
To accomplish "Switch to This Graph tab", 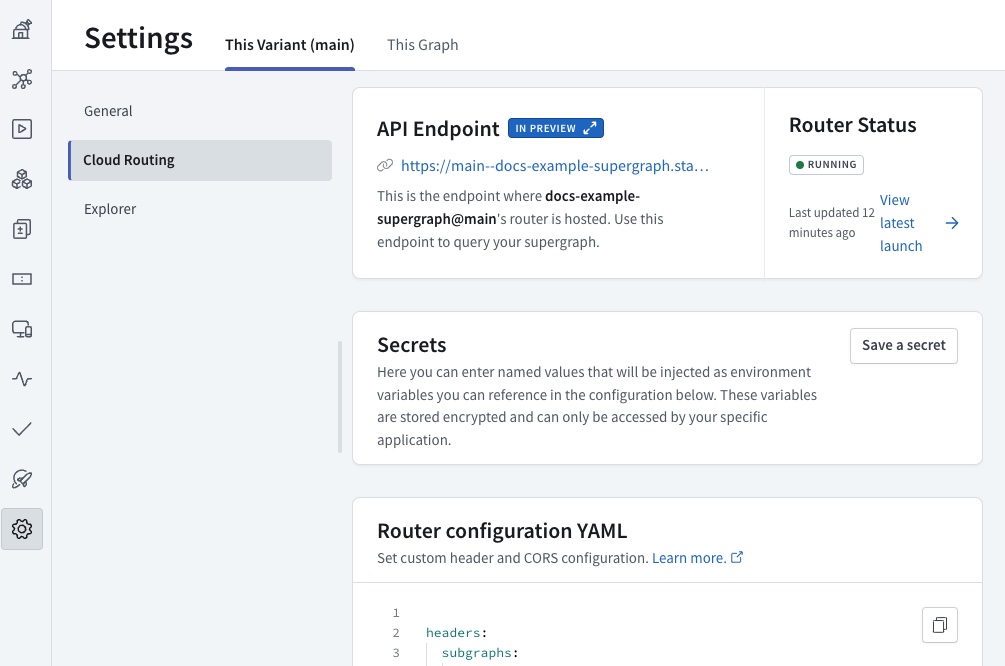I will [422, 45].
